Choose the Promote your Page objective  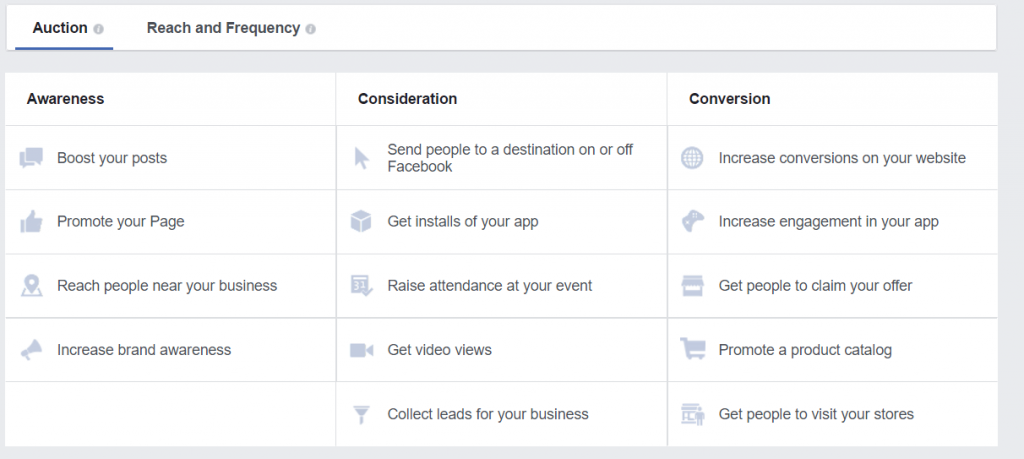170,222
